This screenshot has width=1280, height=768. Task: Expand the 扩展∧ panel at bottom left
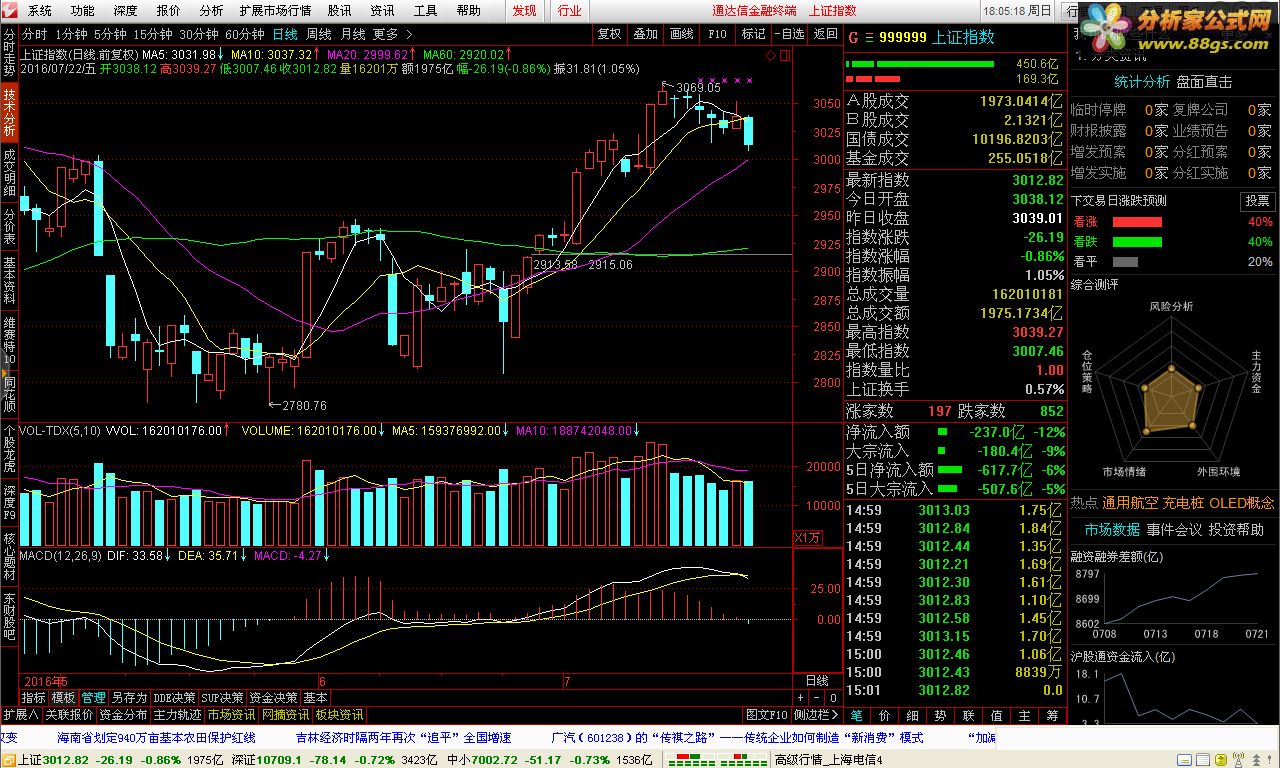tap(20, 715)
